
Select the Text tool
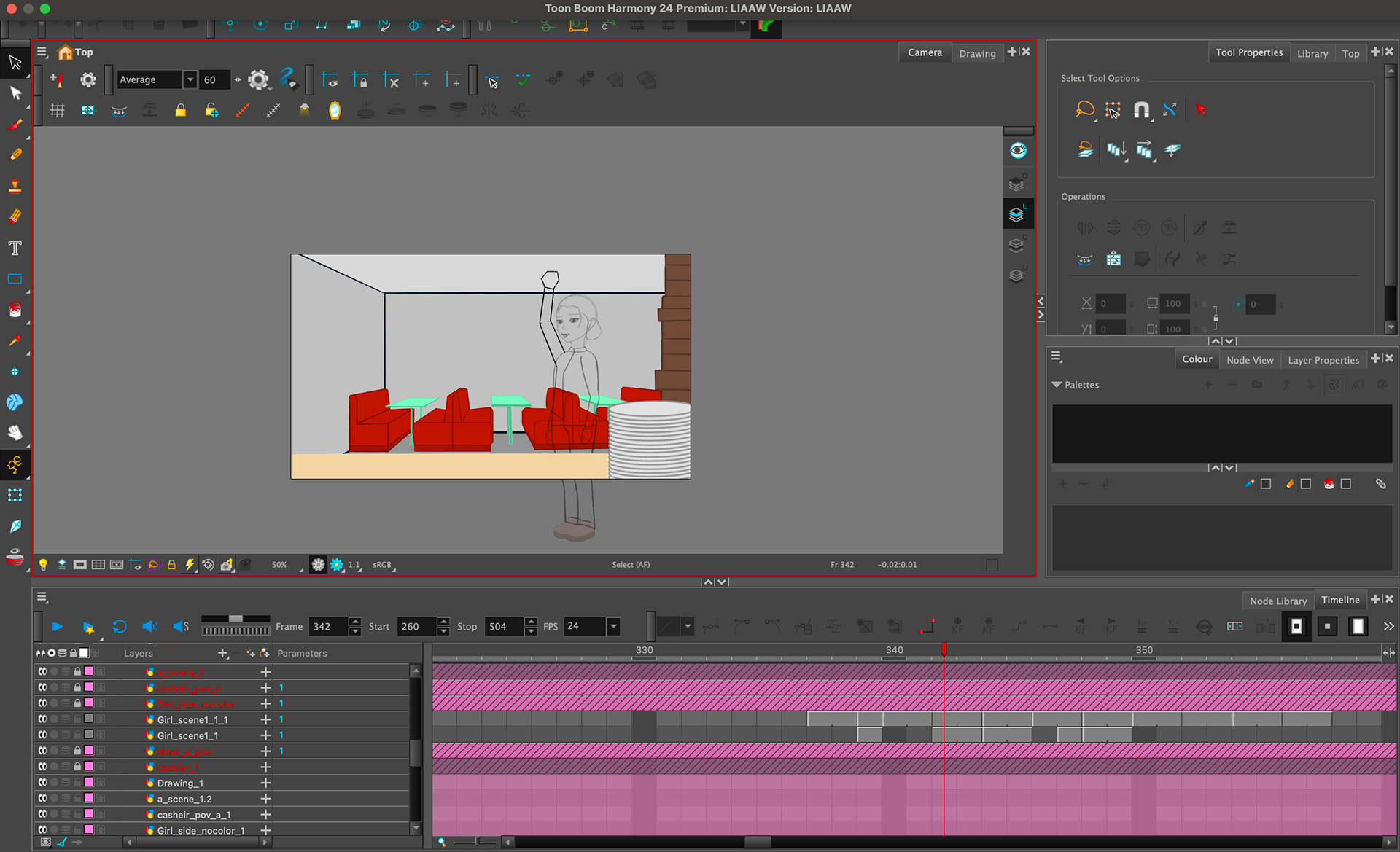coord(15,249)
